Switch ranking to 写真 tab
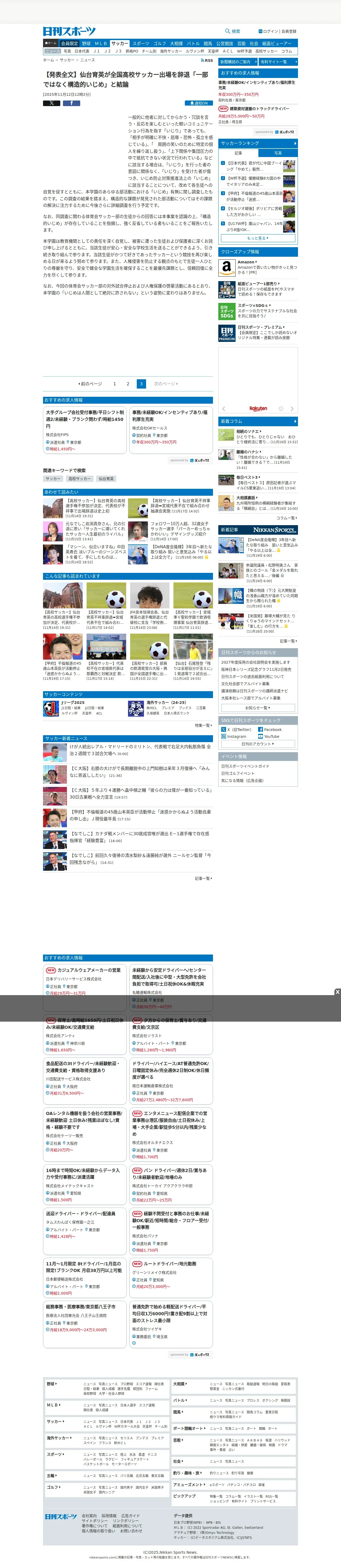Image resolution: width=341 pixels, height=1568 pixels. [x=278, y=153]
